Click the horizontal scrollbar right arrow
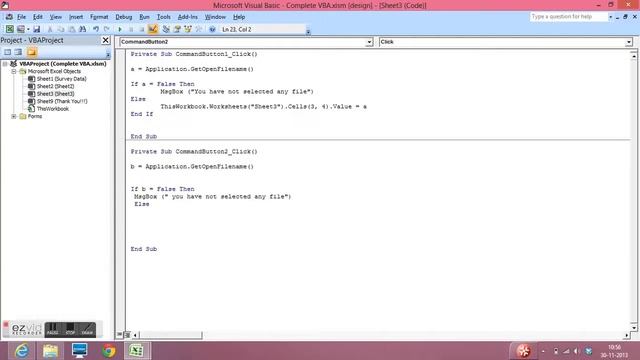This screenshot has width=640, height=360. (x=627, y=335)
